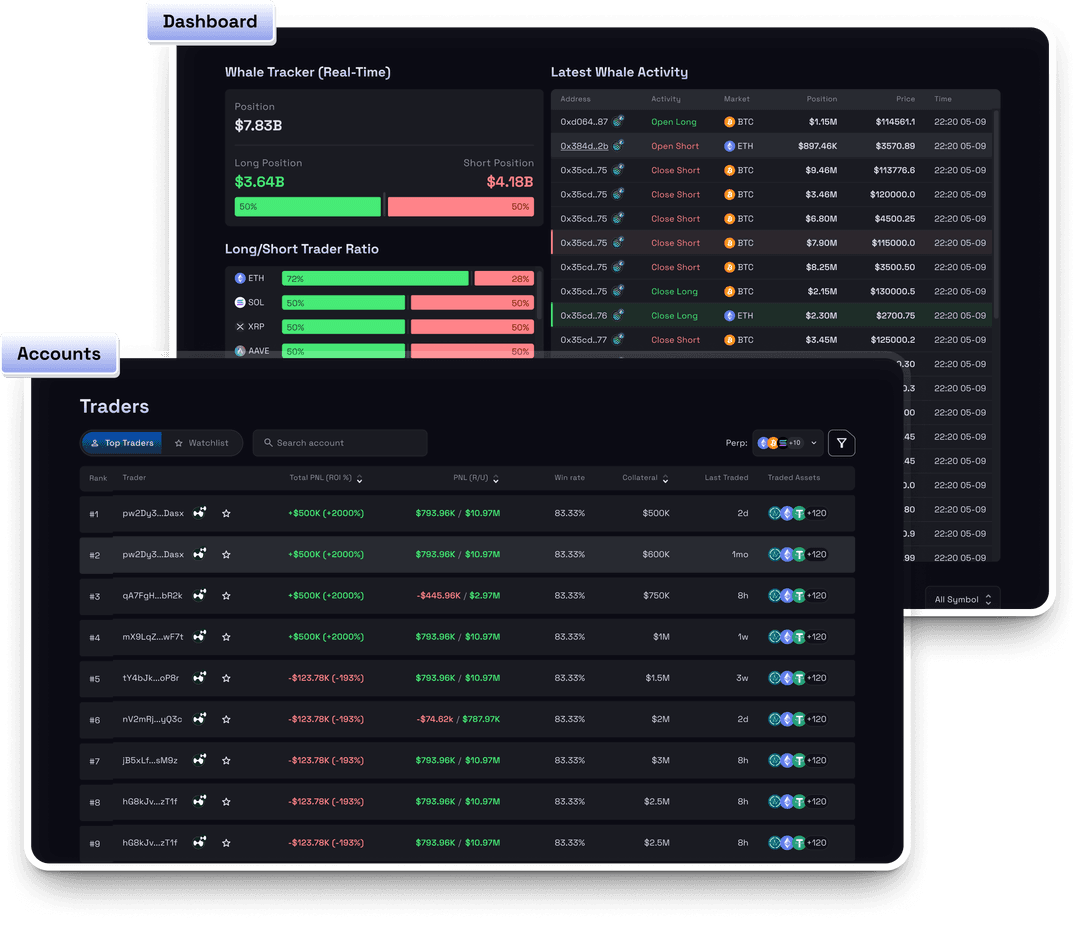1080x929 pixels.
Task: Open the All Symbol dropdown
Action: (962, 599)
